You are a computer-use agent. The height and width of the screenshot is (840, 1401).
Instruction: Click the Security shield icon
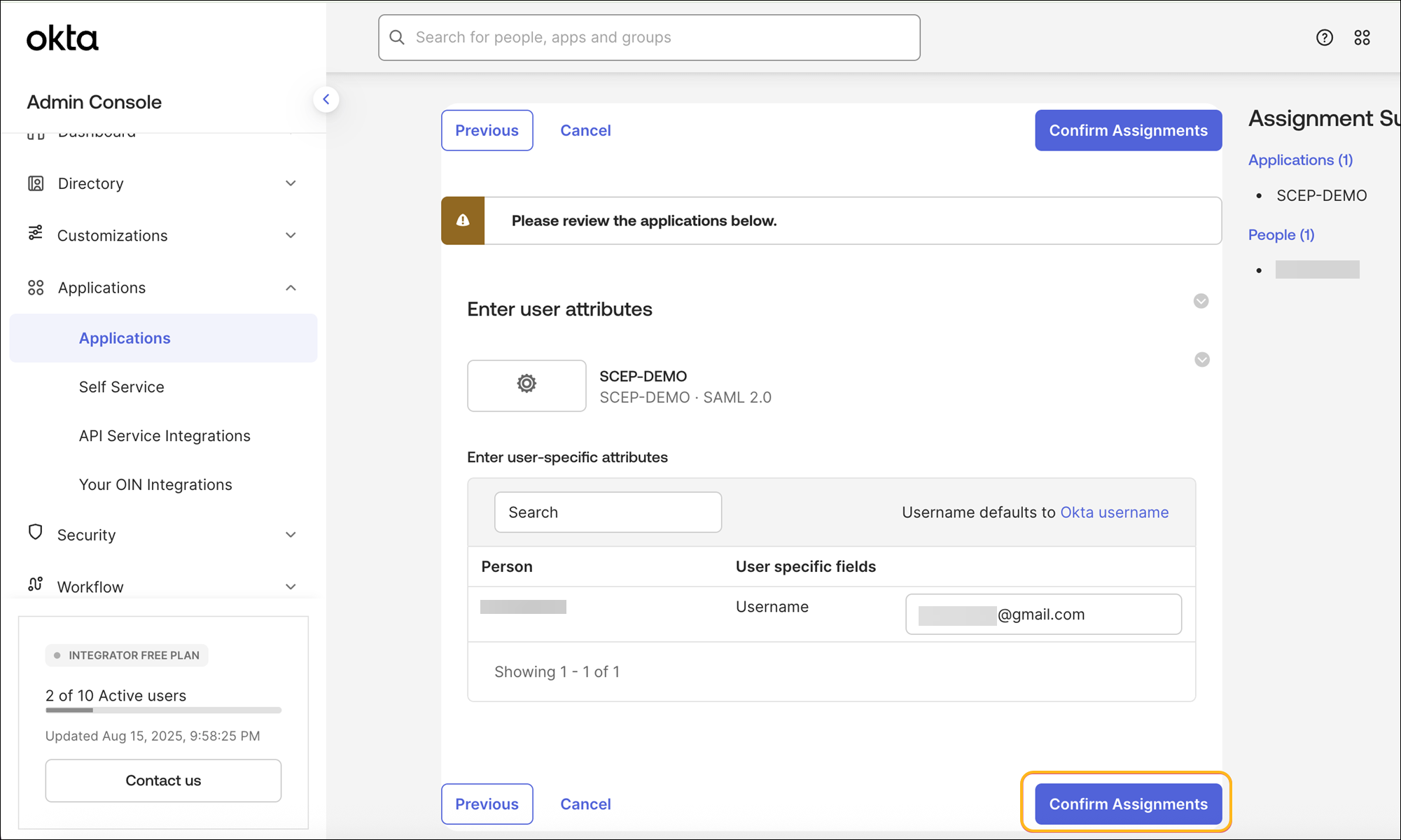coord(36,533)
